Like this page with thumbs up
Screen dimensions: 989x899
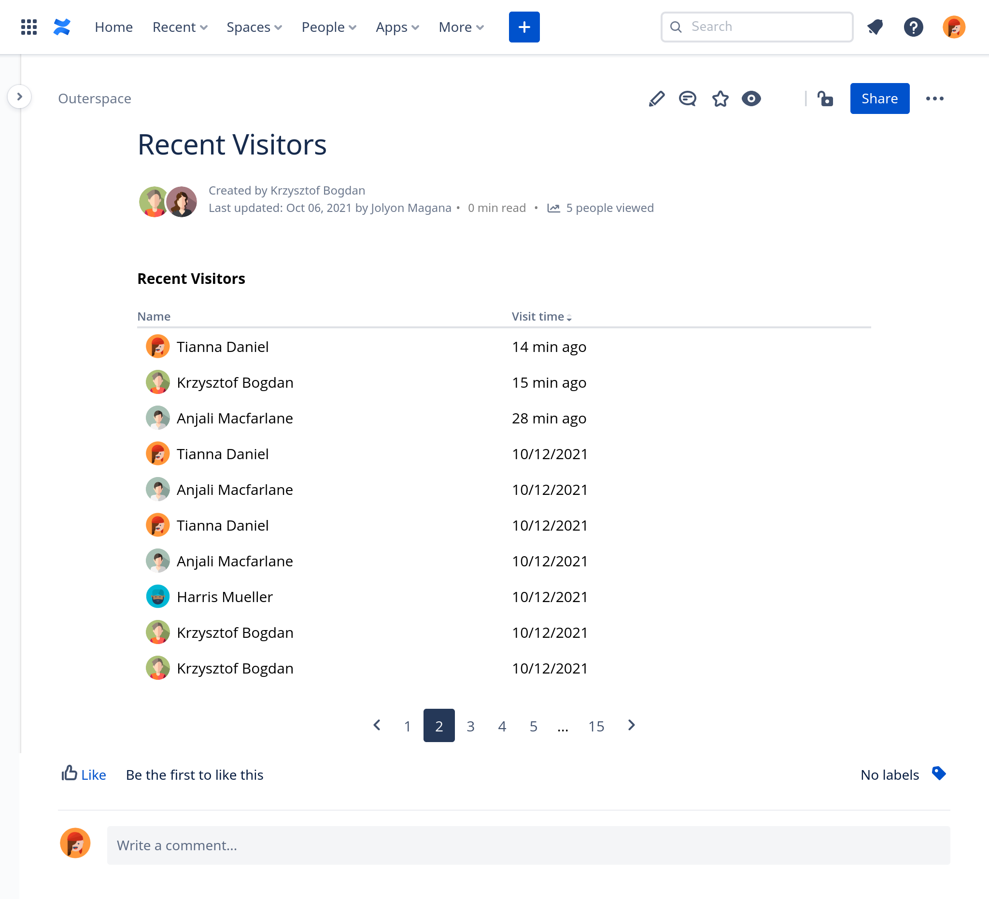(x=84, y=774)
